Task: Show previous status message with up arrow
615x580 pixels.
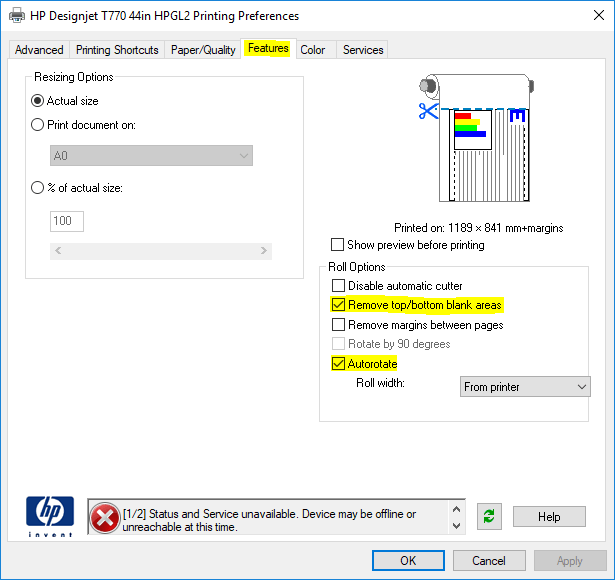Action: 457,509
